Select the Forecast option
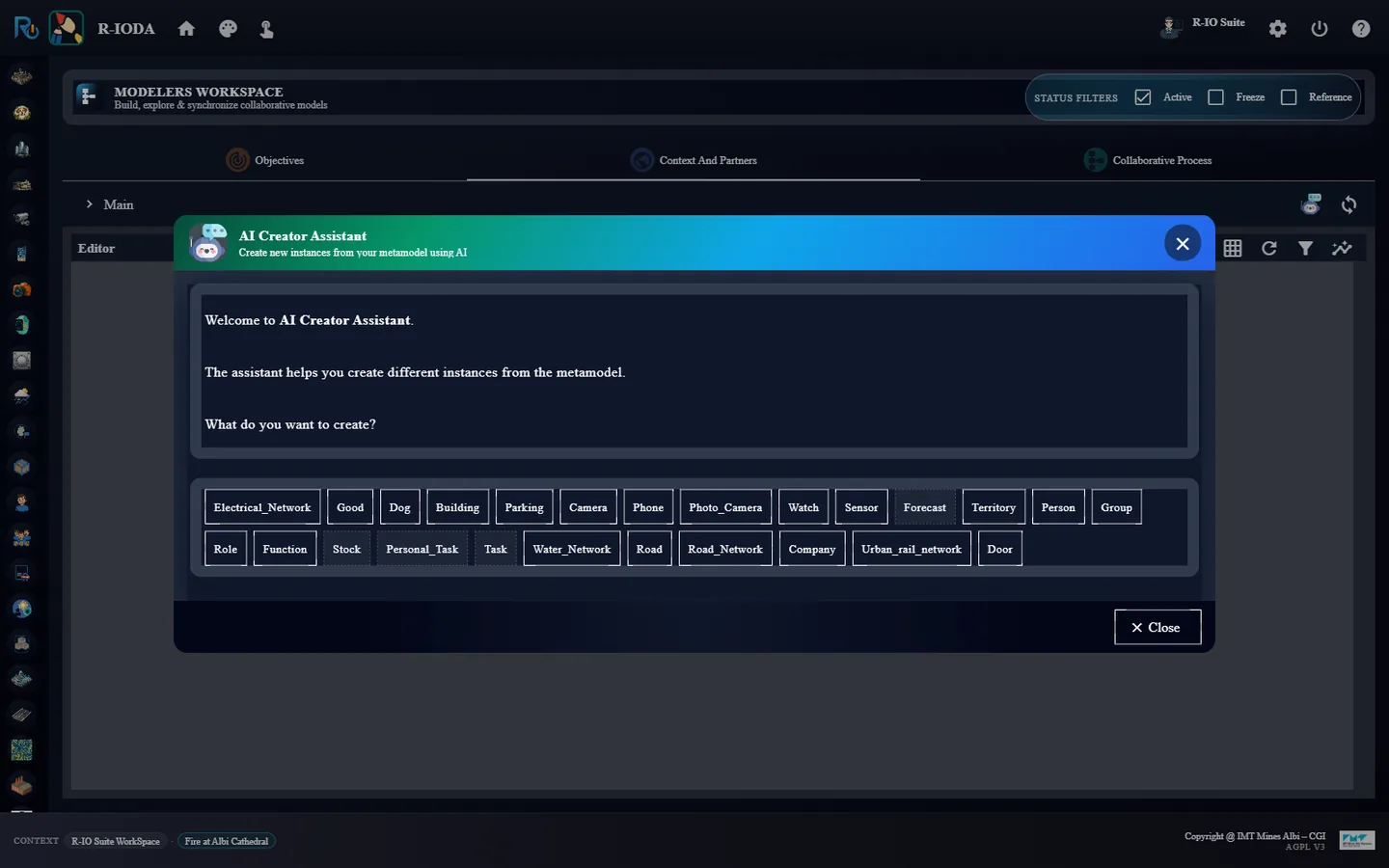Viewport: 1389px width, 868px height. (x=925, y=507)
